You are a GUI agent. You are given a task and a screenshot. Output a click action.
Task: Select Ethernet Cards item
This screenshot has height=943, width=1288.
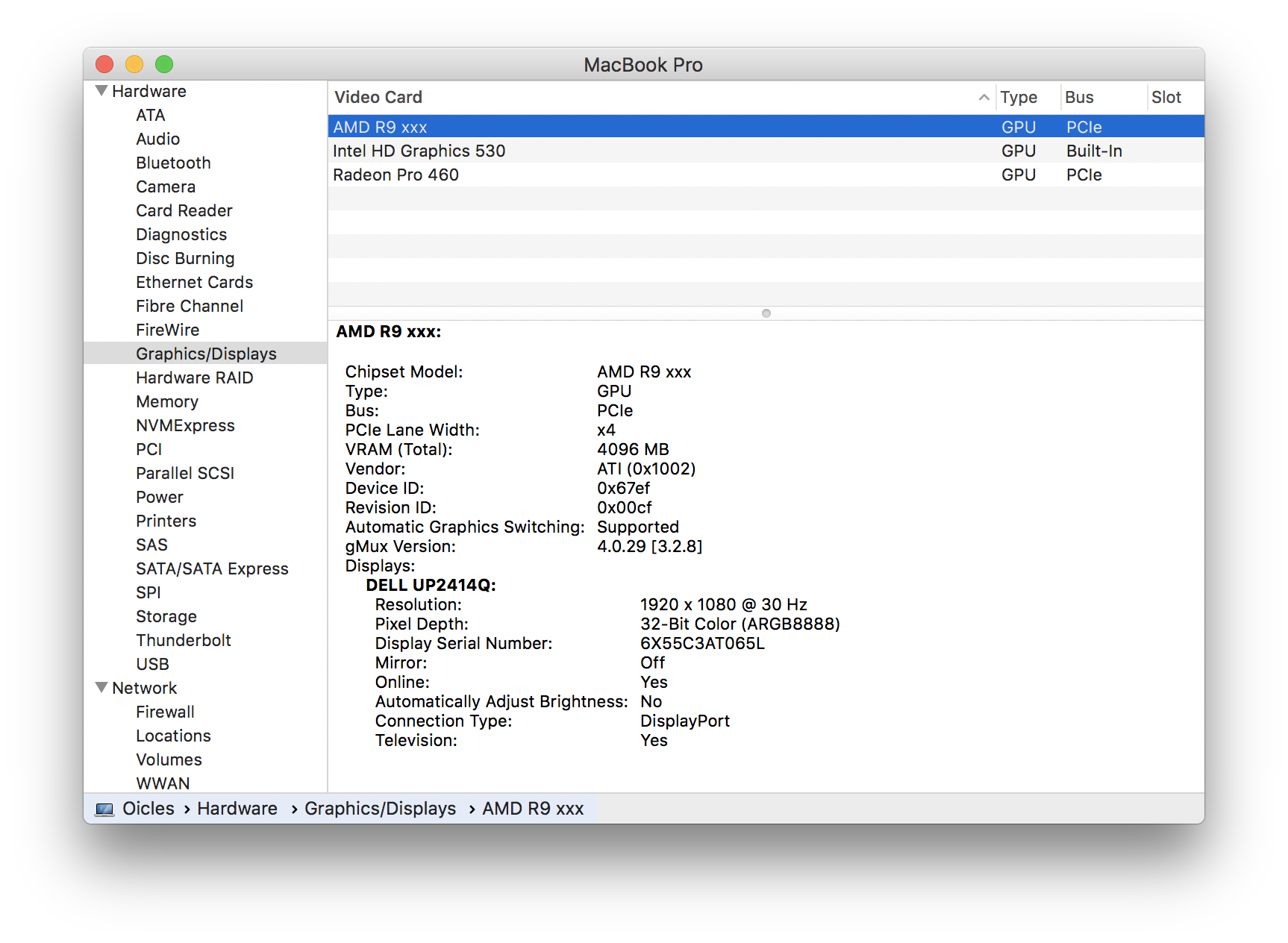[x=194, y=282]
